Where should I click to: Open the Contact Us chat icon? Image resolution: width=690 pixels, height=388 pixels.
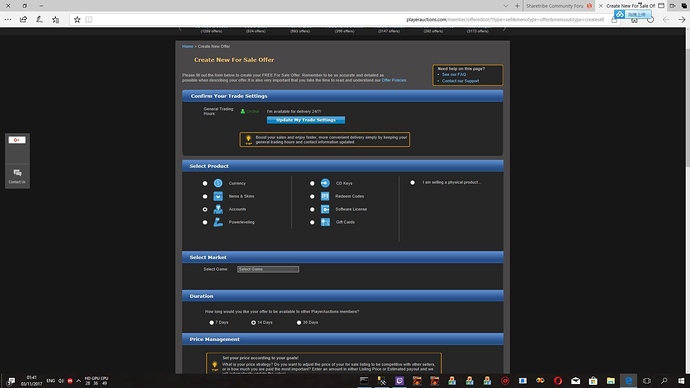[x=17, y=175]
